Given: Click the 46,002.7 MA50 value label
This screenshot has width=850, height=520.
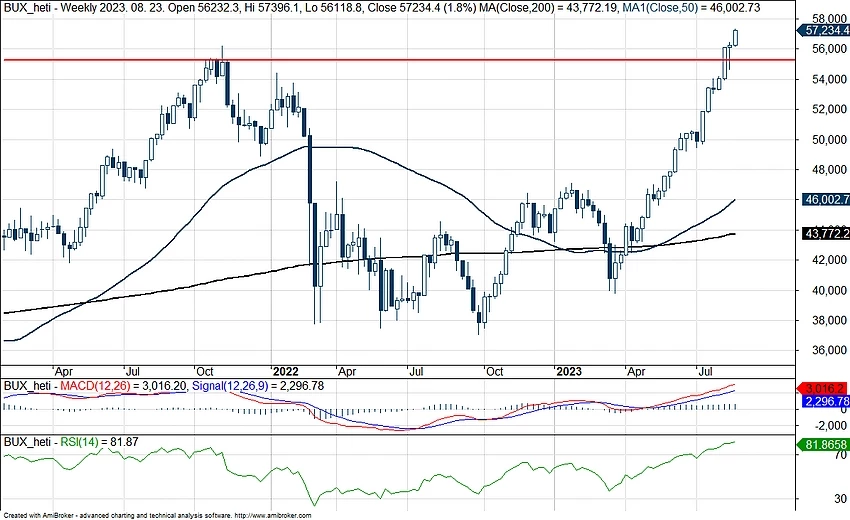Looking at the screenshot, I should (x=825, y=200).
